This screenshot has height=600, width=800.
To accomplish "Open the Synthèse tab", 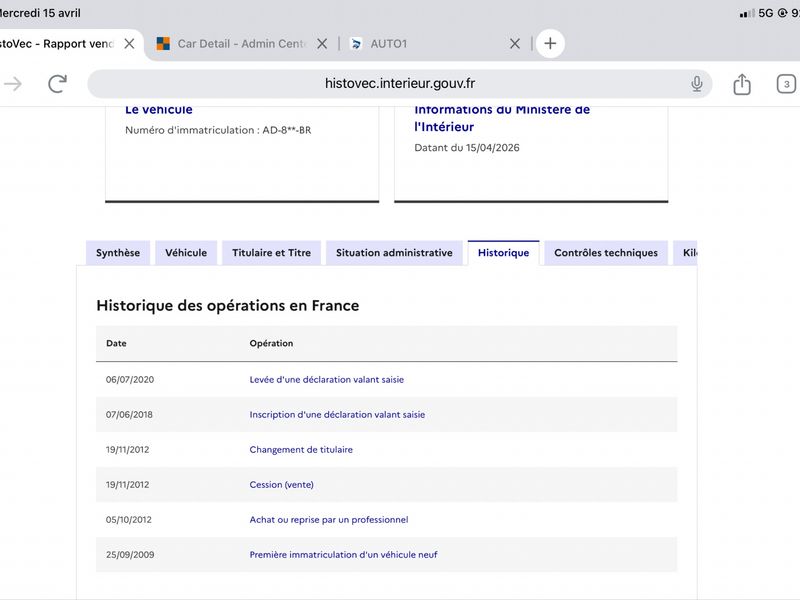I will coord(118,253).
